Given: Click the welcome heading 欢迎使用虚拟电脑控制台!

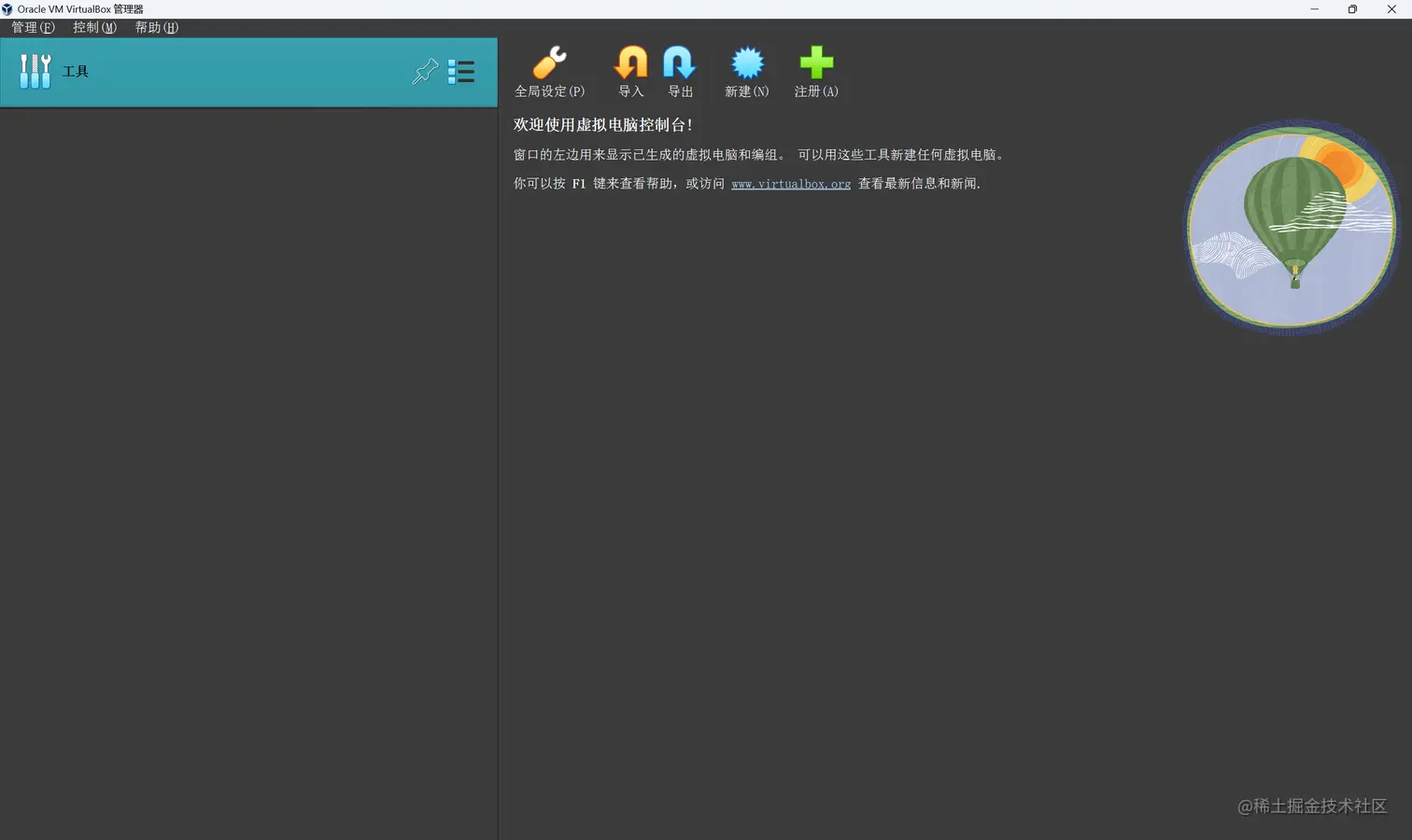Looking at the screenshot, I should pos(602,125).
